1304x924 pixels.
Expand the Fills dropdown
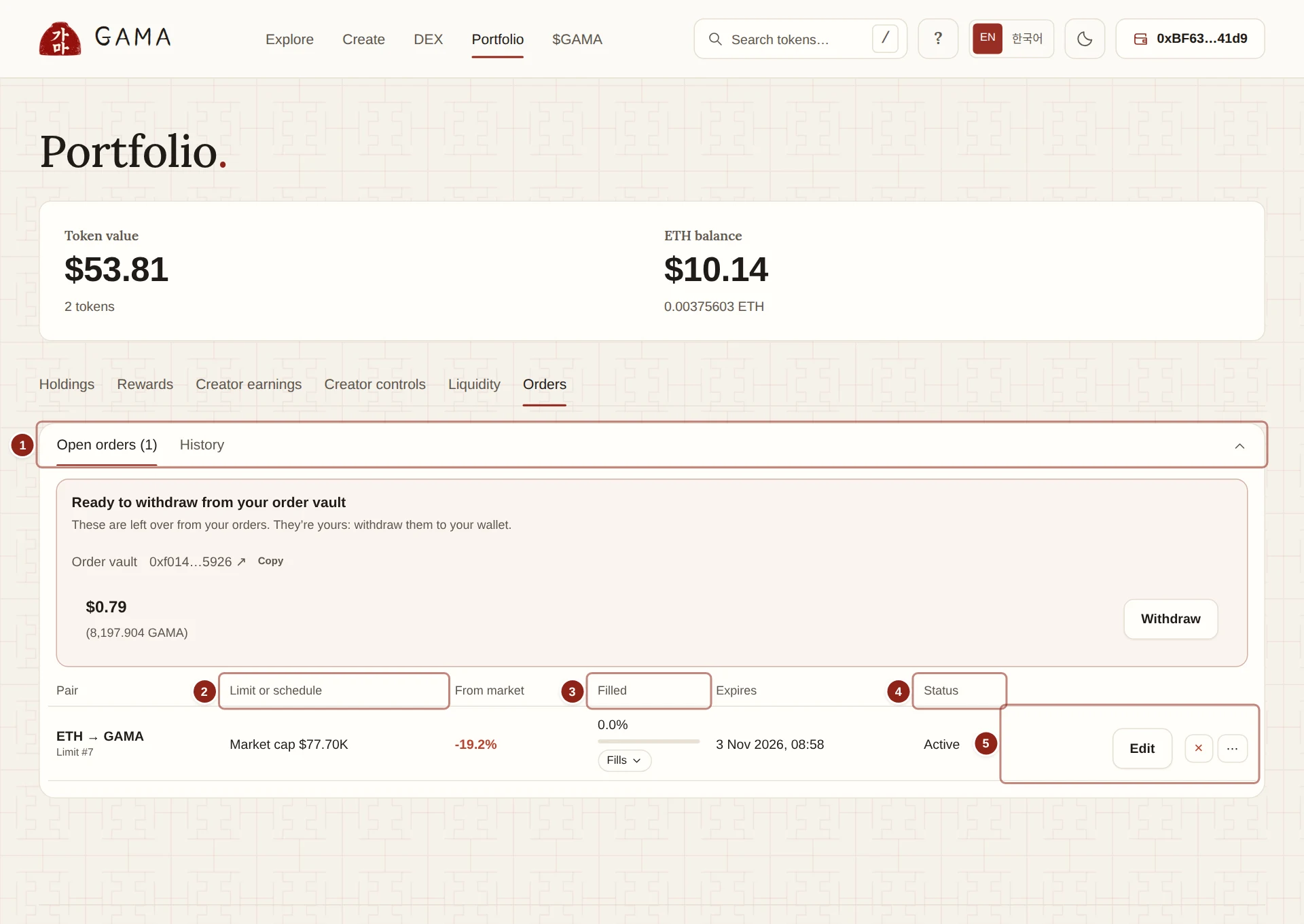point(624,760)
